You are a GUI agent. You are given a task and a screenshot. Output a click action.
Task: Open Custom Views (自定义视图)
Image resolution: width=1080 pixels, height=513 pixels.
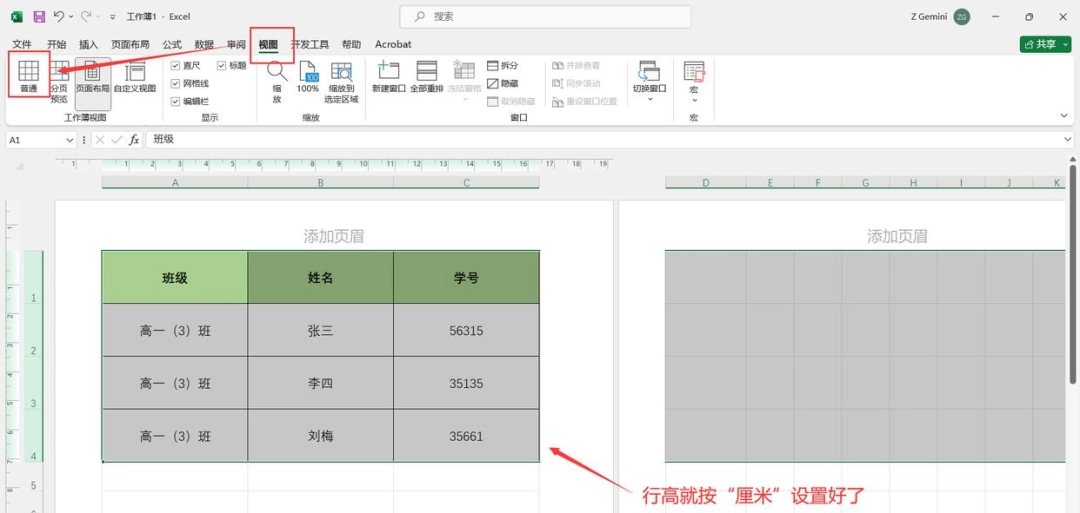[135, 76]
